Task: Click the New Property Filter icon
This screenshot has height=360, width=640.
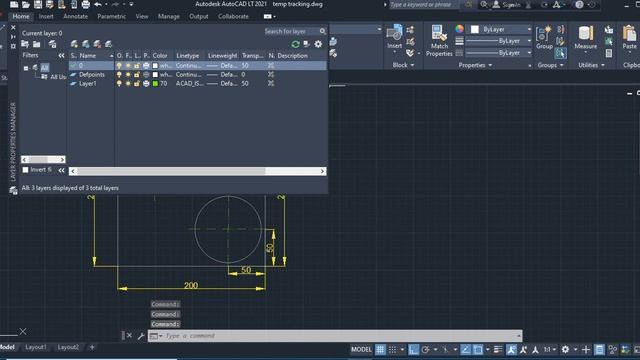Action: 25,44
